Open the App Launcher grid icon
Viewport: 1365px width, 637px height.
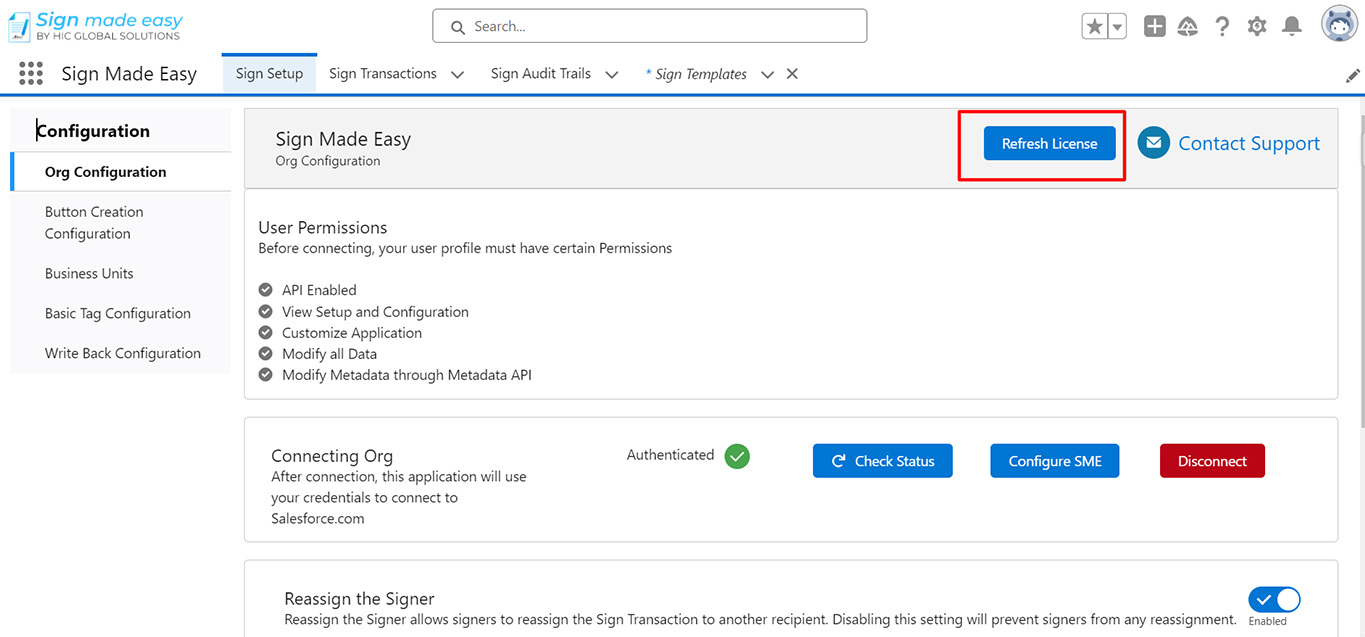pyautogui.click(x=31, y=73)
